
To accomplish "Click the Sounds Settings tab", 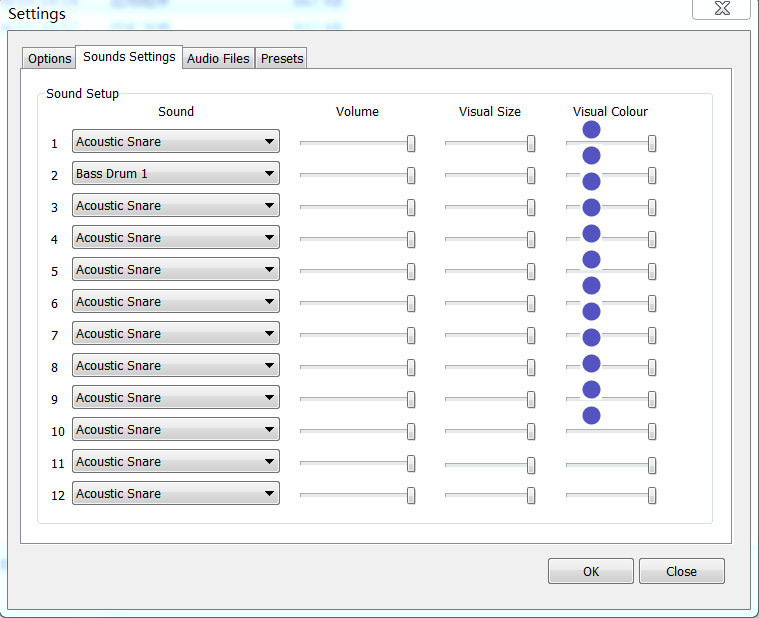I will pos(129,57).
